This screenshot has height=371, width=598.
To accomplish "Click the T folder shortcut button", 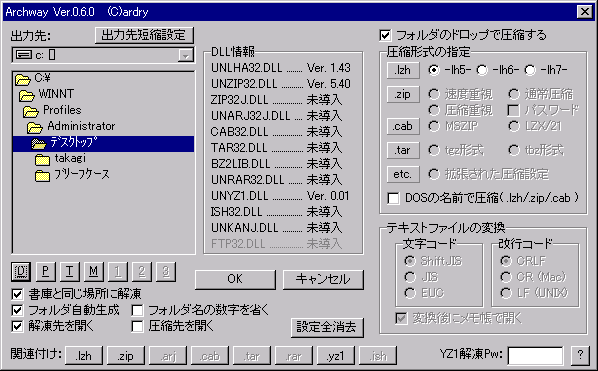I will click(x=69, y=271).
